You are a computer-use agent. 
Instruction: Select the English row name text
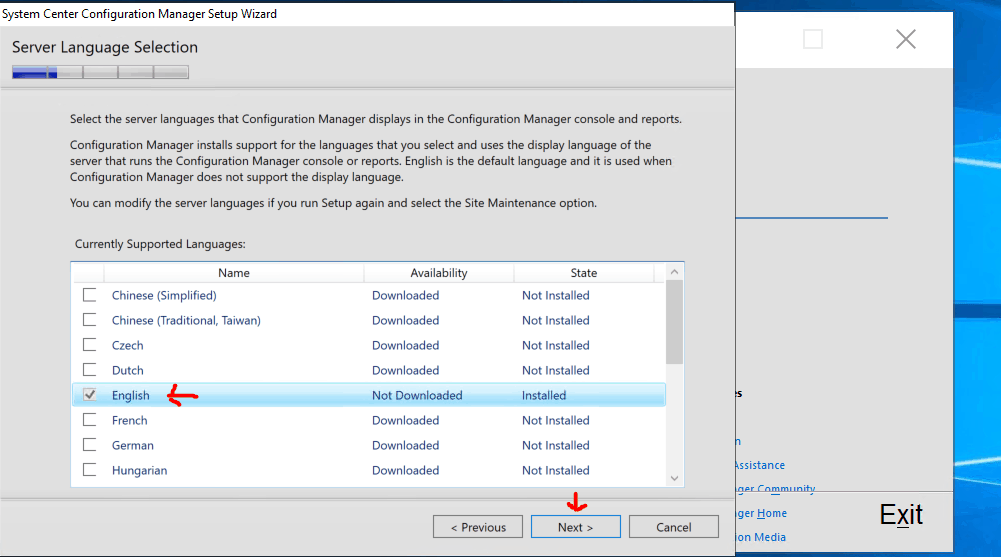(x=130, y=395)
